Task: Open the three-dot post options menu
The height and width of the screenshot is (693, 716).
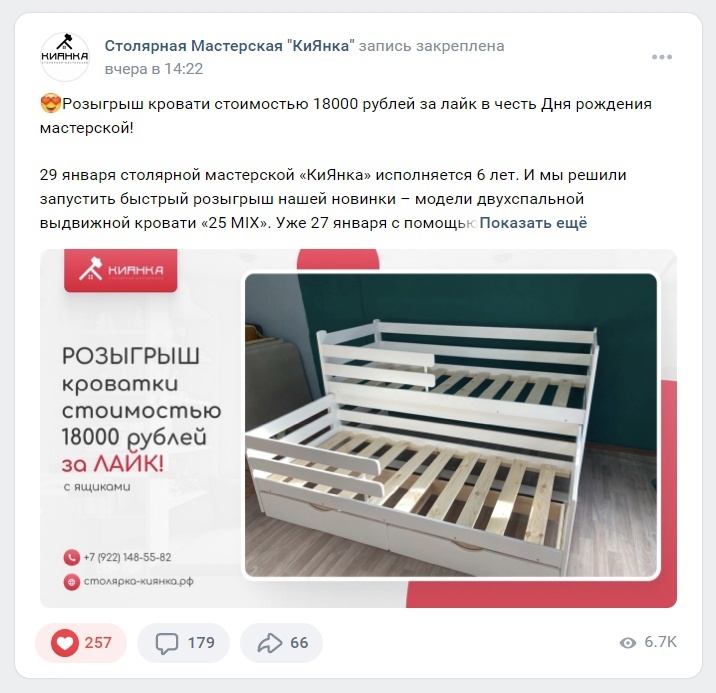Action: coord(662,57)
